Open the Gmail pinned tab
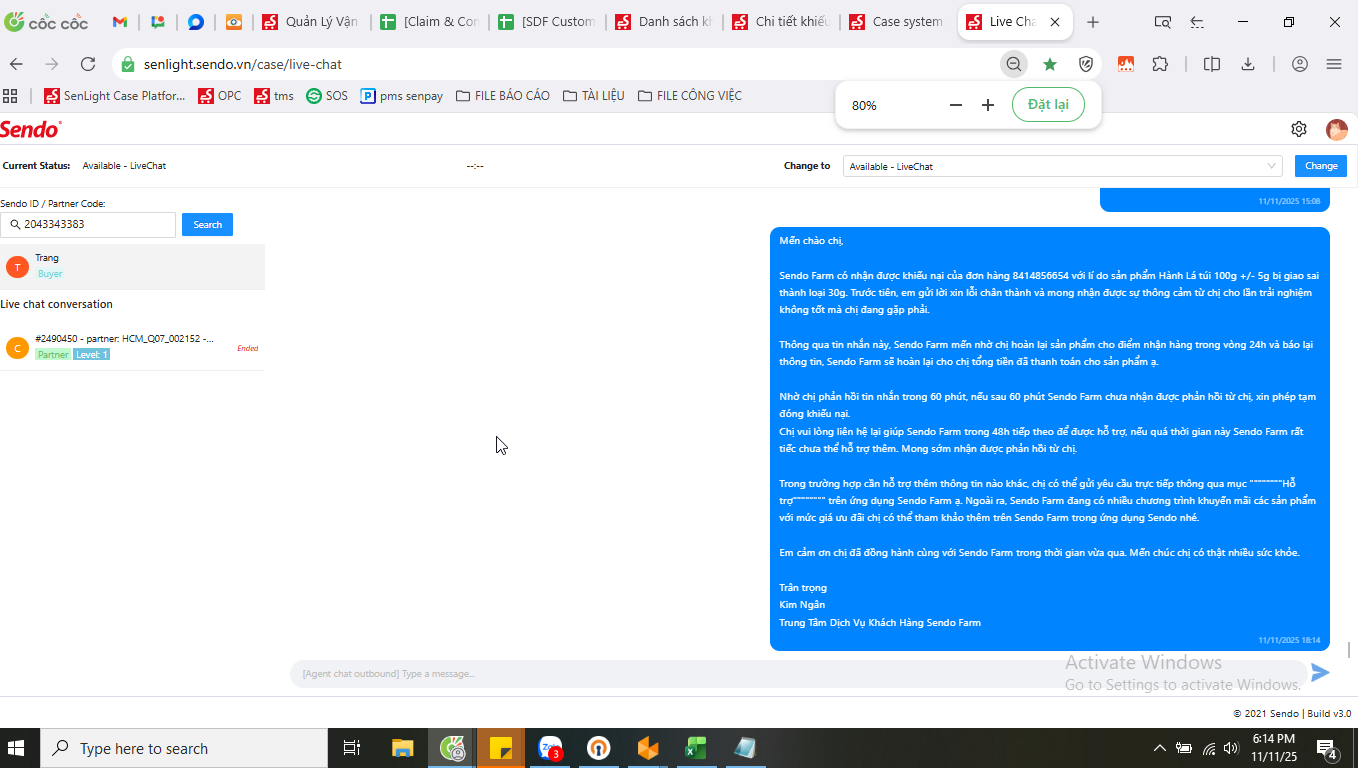The height and width of the screenshot is (768, 1358). tap(120, 22)
